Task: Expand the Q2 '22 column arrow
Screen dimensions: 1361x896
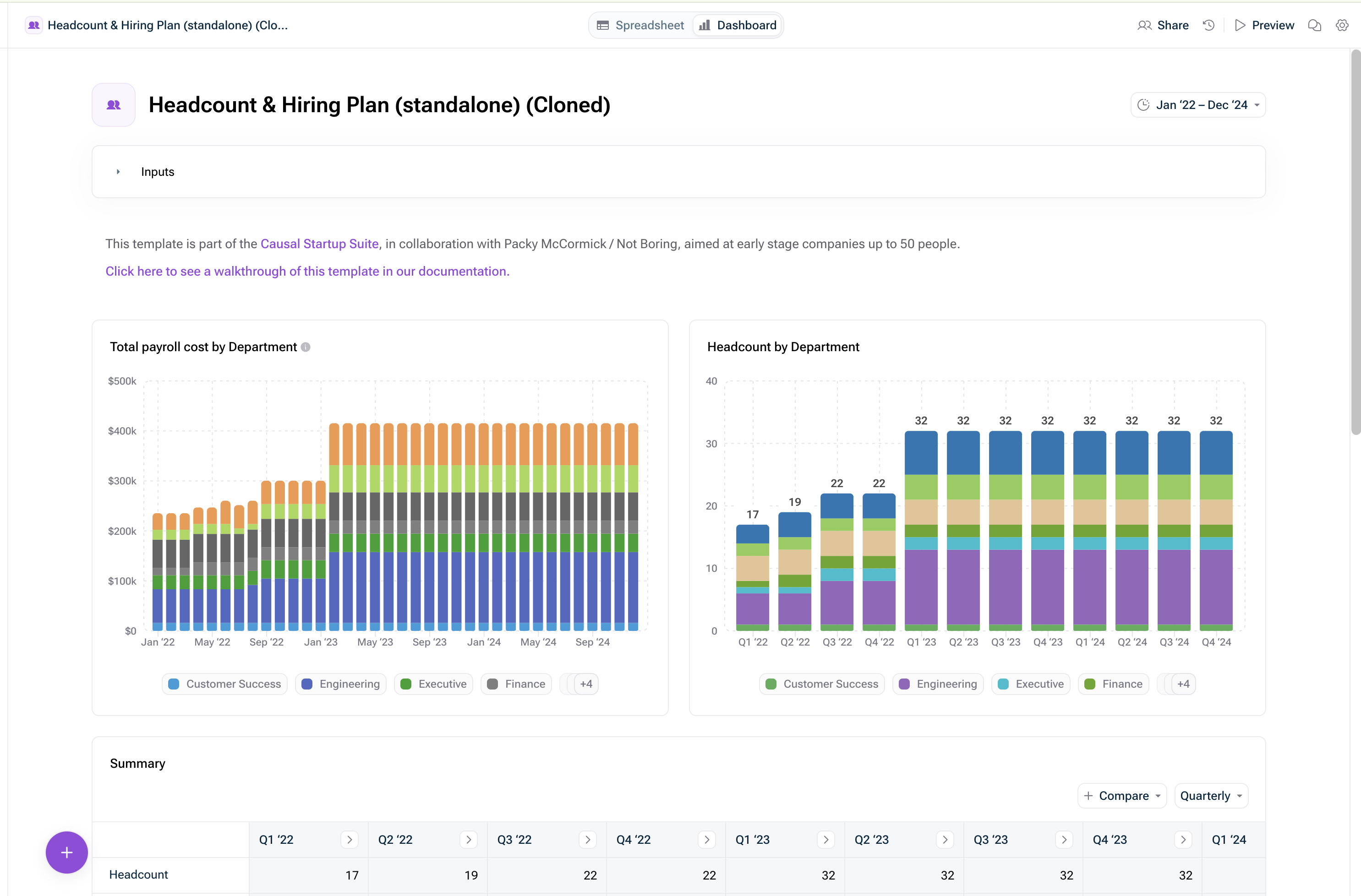Action: pos(468,839)
